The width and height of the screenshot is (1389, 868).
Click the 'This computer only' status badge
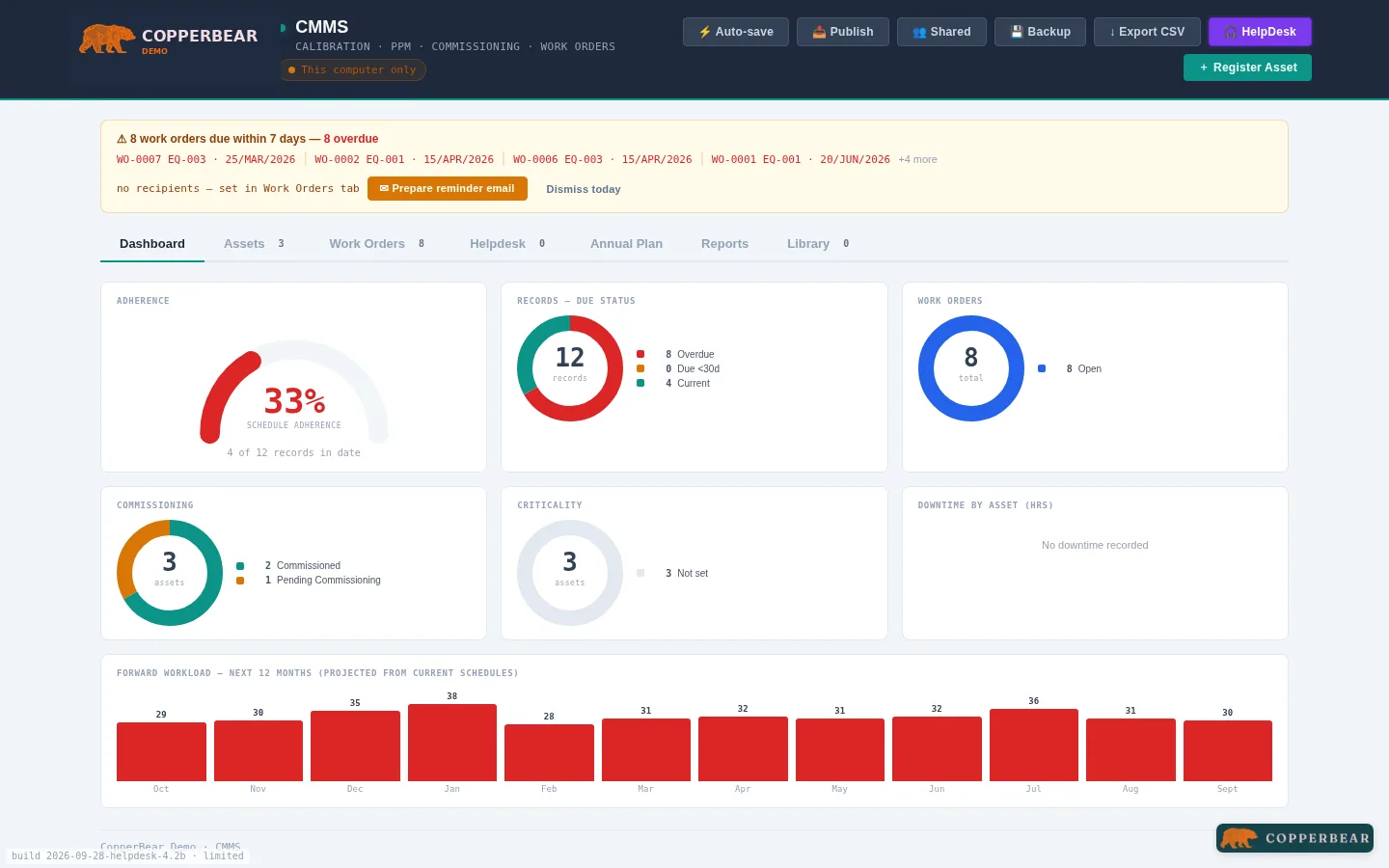353,69
